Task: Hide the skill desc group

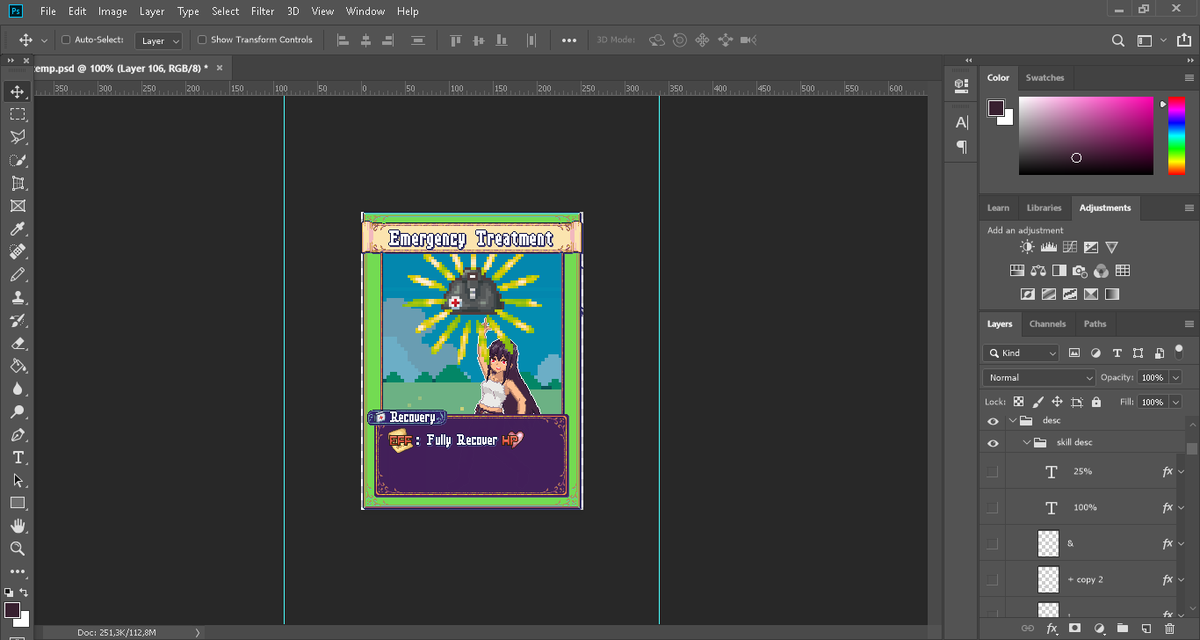Action: click(x=993, y=443)
